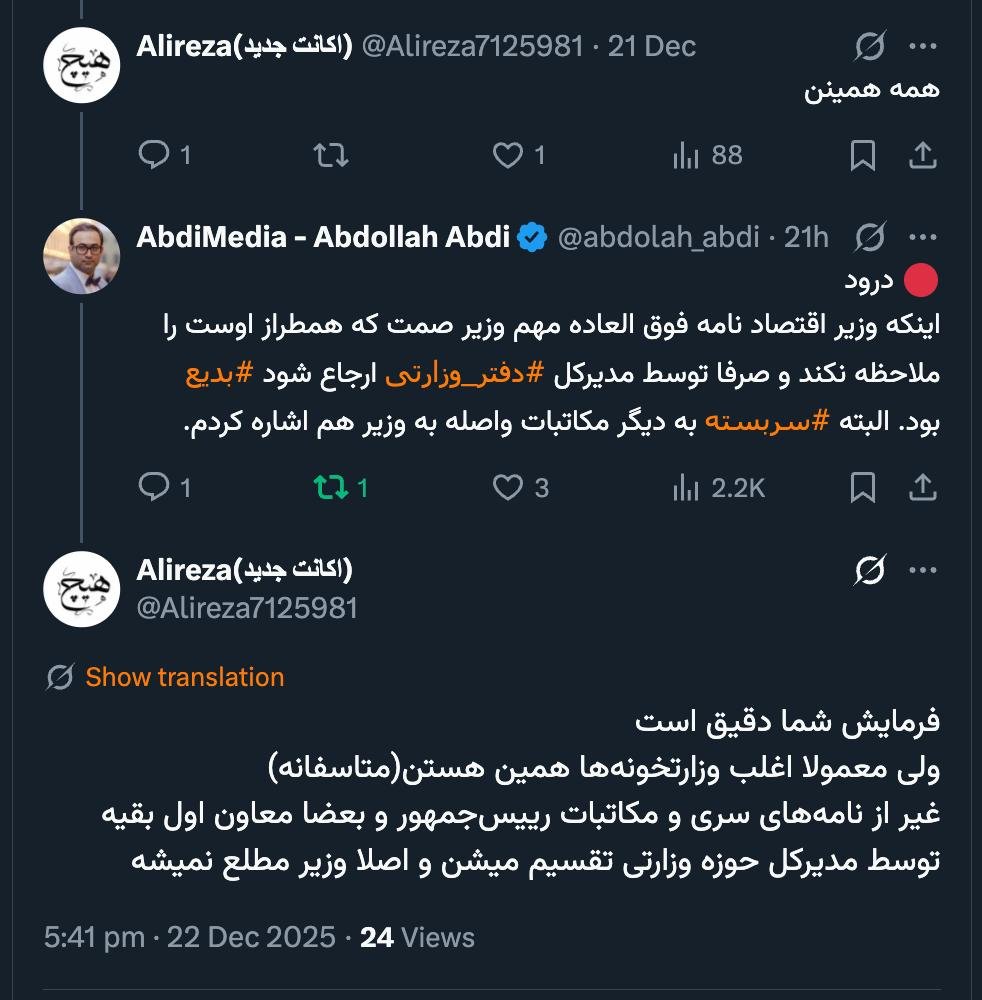This screenshot has height=1000, width=982.
Task: Repost Alireza's 21 Dec tweet
Action: tap(331, 155)
